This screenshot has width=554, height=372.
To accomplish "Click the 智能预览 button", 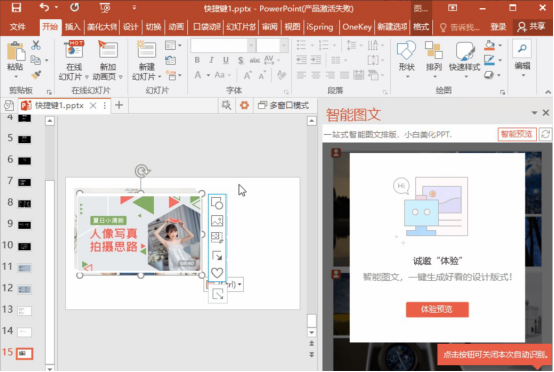I will point(516,134).
